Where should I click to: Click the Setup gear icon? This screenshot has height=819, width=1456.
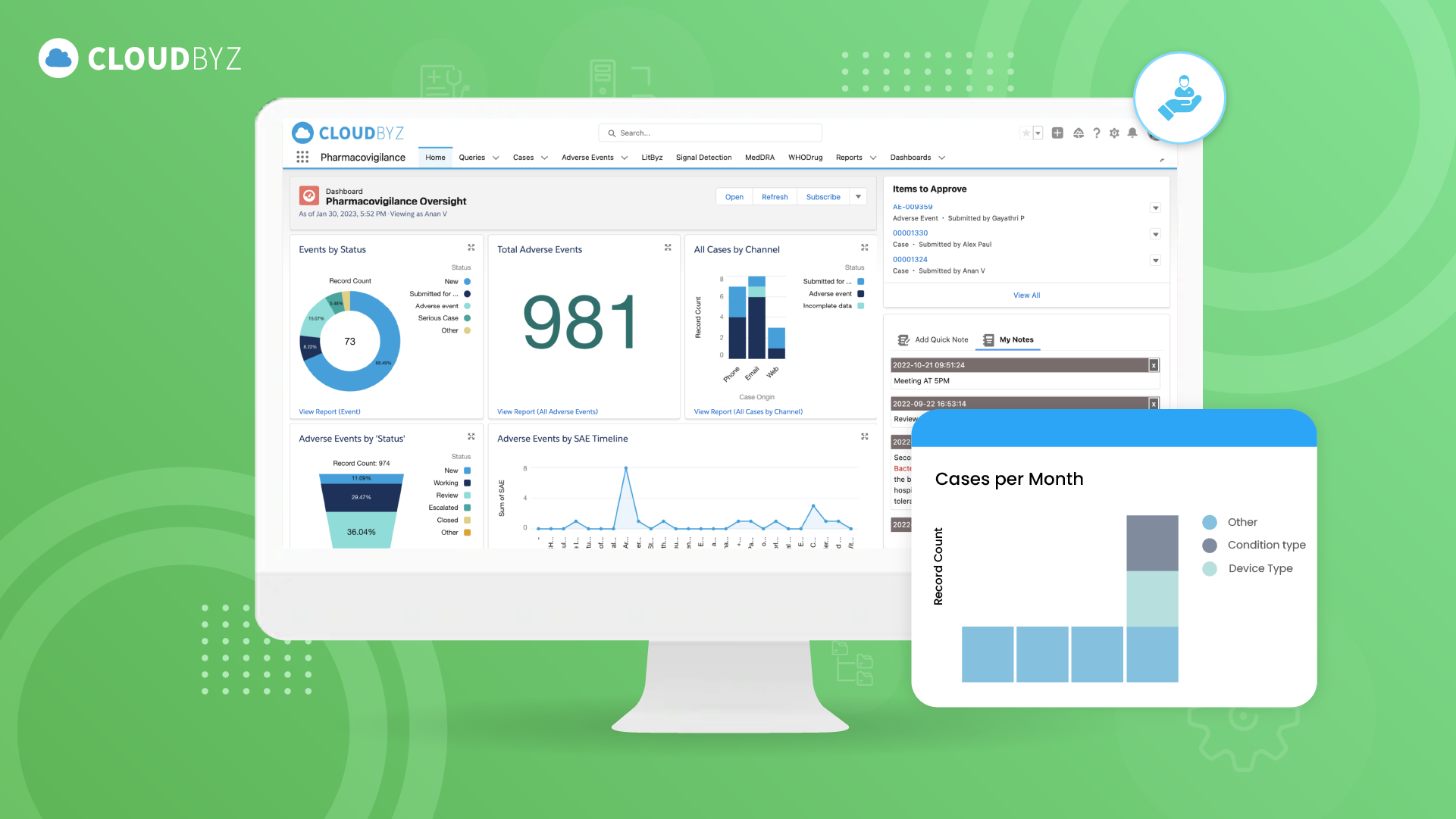point(1114,133)
